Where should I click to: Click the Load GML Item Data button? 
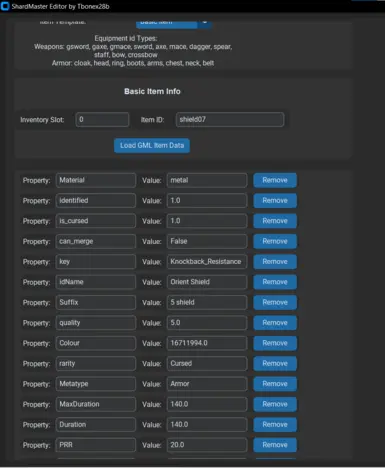[152, 146]
